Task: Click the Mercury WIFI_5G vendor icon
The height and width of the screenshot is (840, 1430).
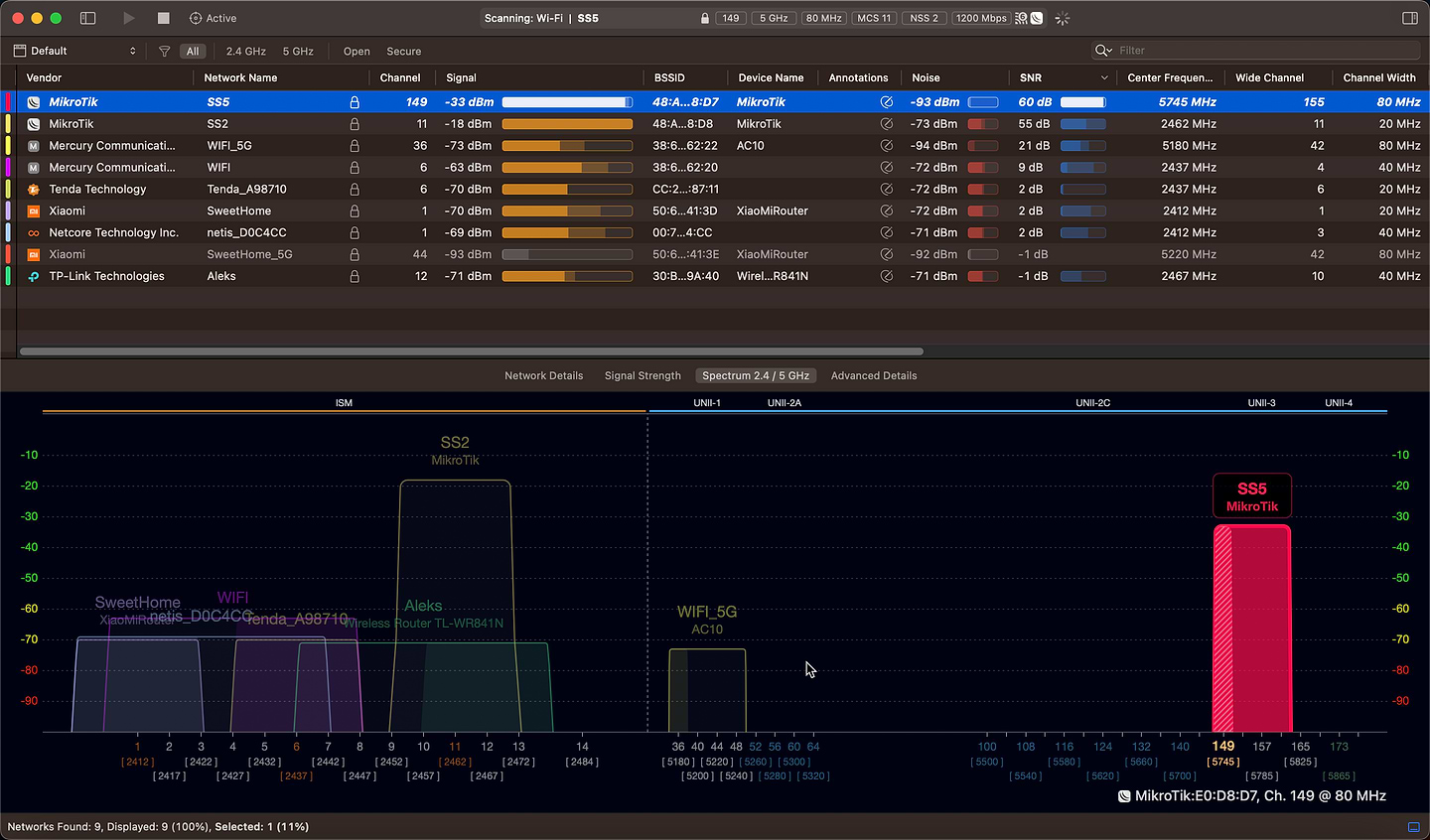Action: click(33, 145)
